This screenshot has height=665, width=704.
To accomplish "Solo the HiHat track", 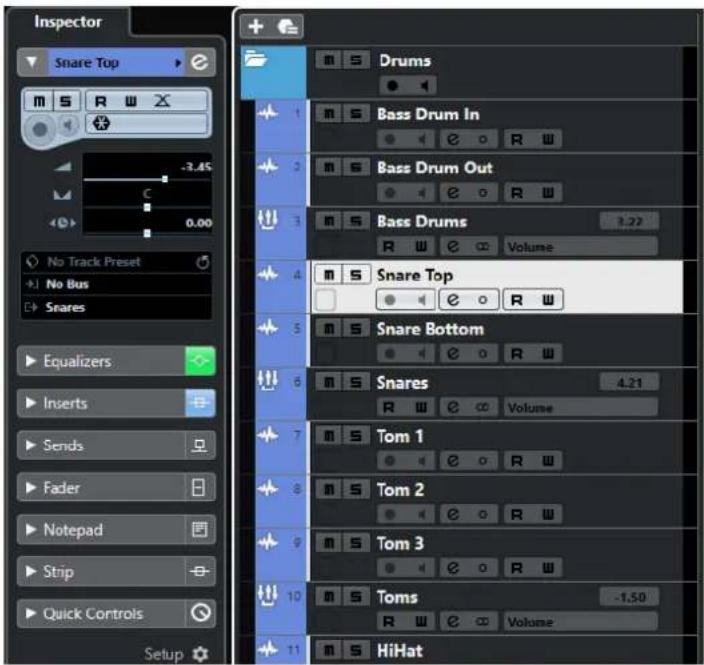I will coord(356,650).
